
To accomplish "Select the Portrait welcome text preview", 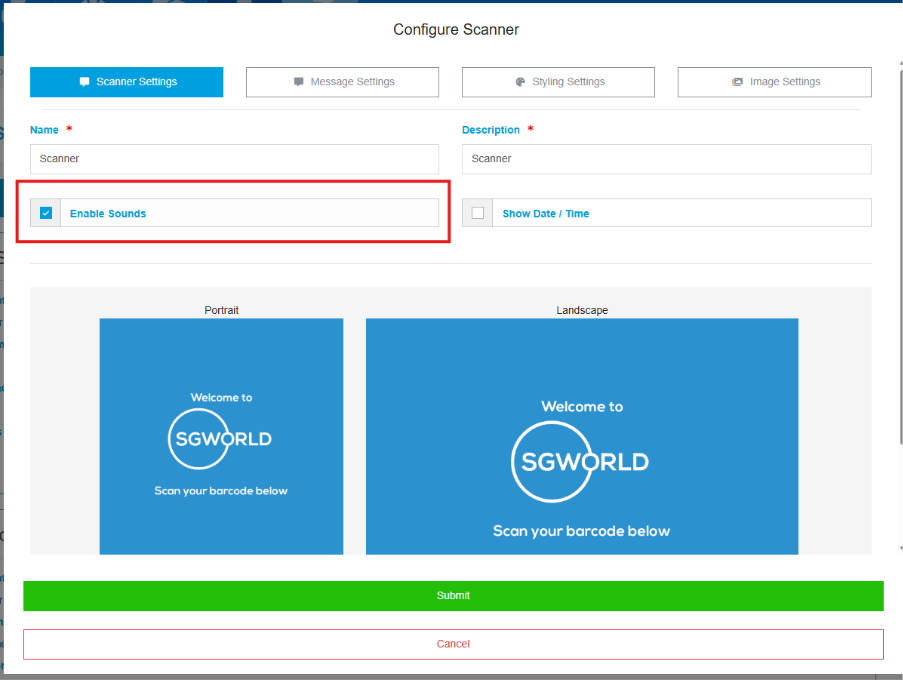I will [221, 398].
